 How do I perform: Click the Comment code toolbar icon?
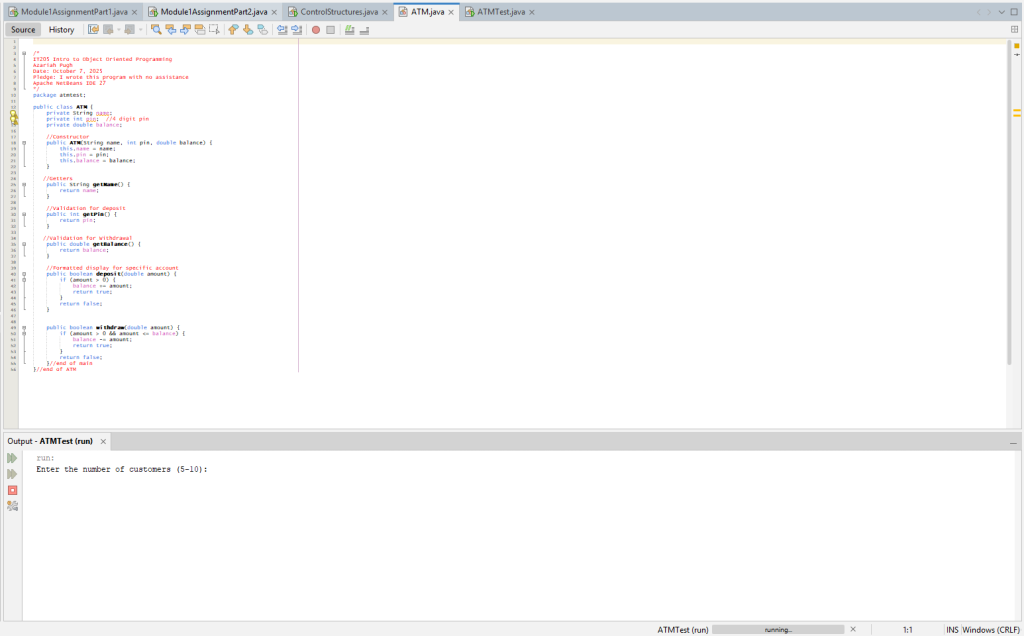click(x=349, y=30)
